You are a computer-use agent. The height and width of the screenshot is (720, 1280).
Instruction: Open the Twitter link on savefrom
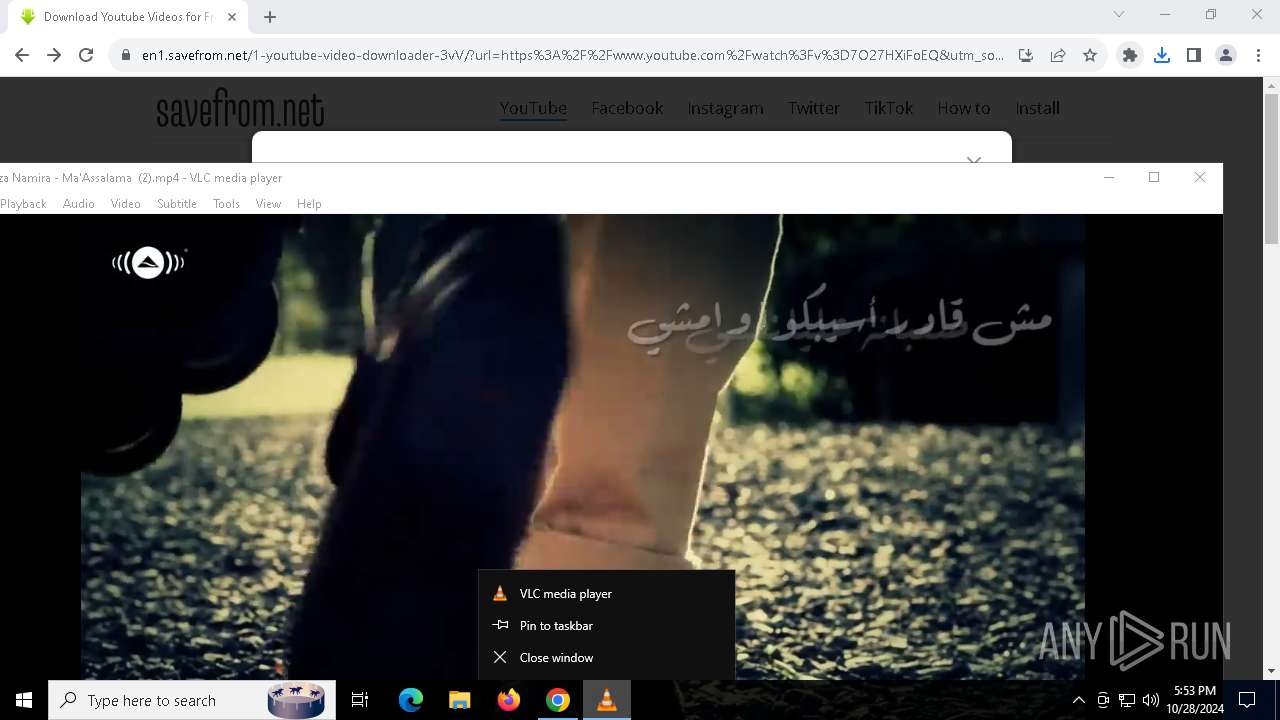[x=813, y=108]
